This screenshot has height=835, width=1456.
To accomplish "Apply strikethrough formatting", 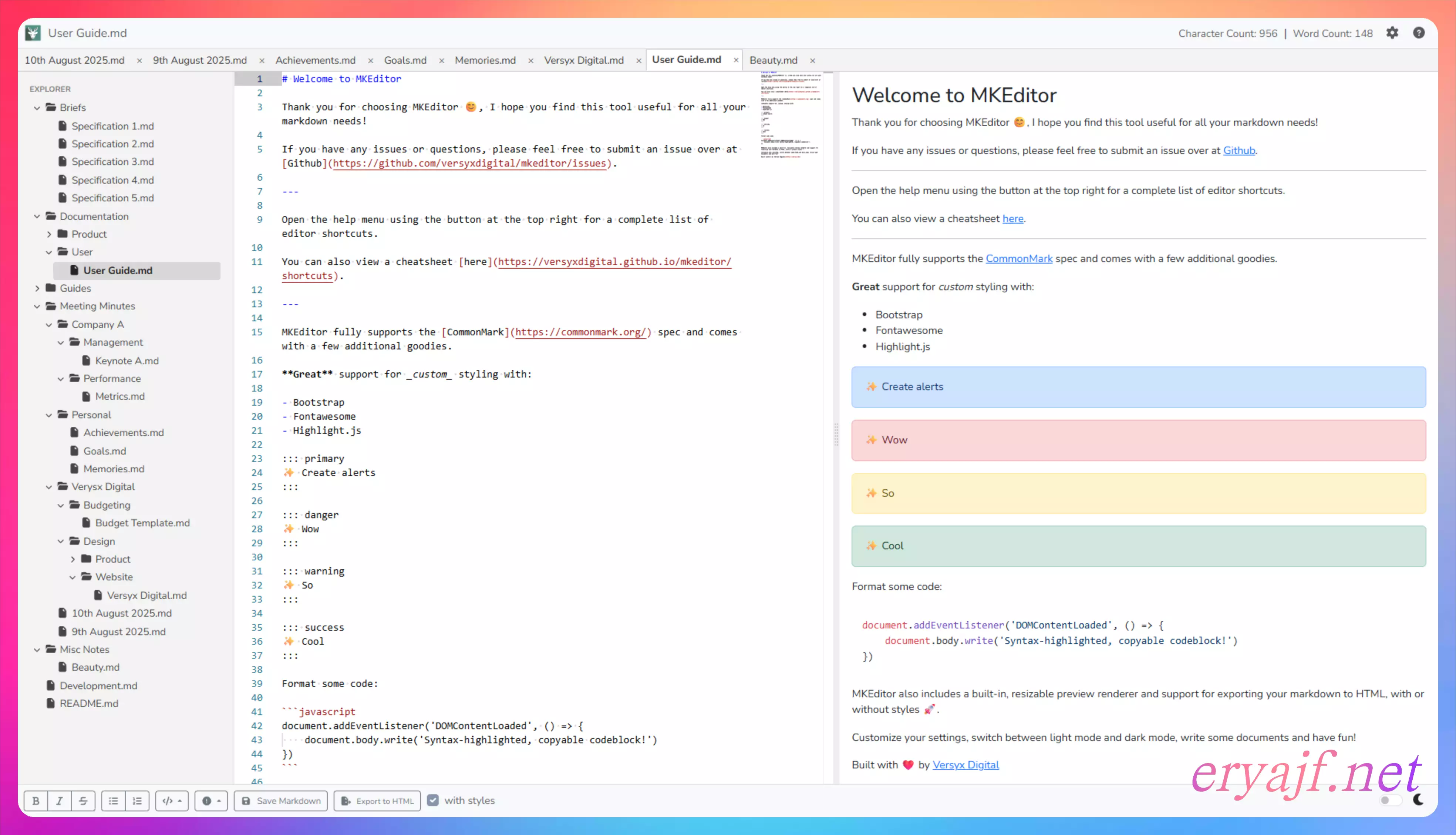I will point(83,801).
